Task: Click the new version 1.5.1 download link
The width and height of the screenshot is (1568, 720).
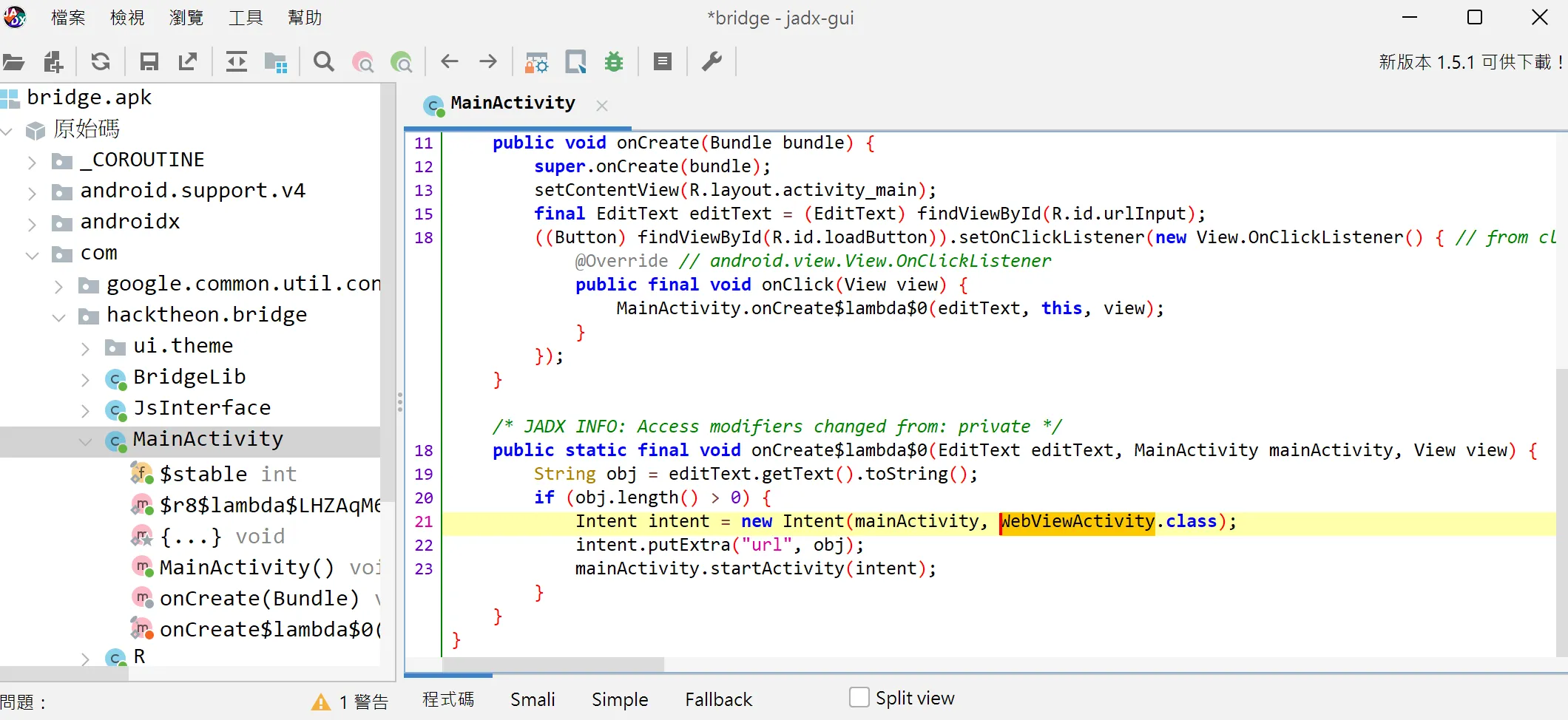Action: pyautogui.click(x=1471, y=62)
